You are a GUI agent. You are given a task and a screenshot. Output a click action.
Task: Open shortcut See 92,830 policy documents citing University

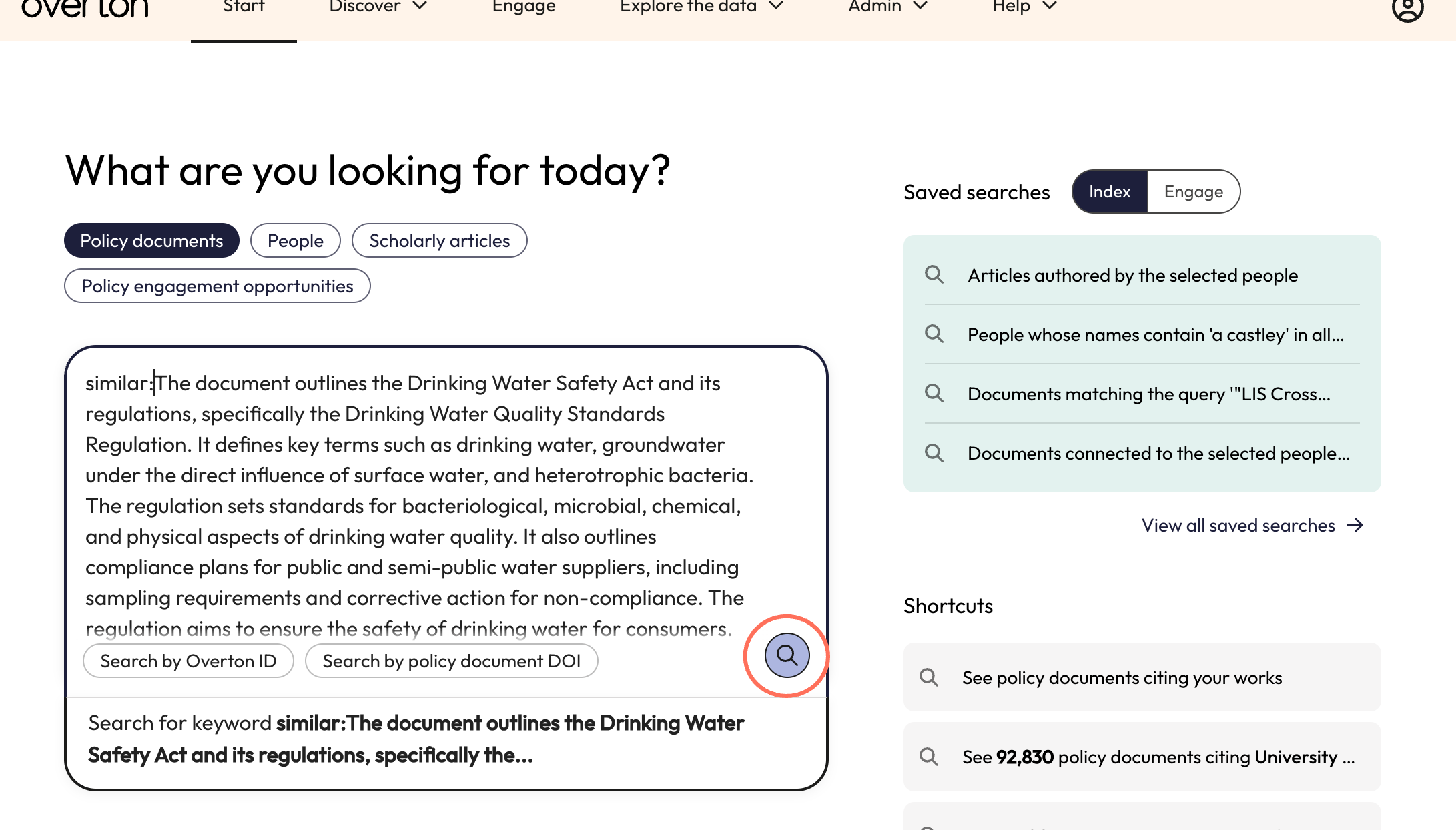(1142, 757)
